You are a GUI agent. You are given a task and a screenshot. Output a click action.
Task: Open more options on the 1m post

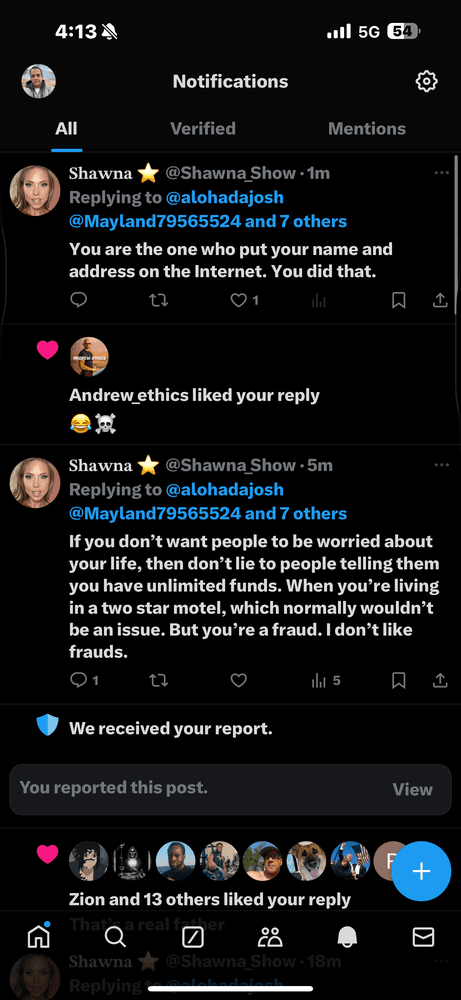click(x=441, y=173)
